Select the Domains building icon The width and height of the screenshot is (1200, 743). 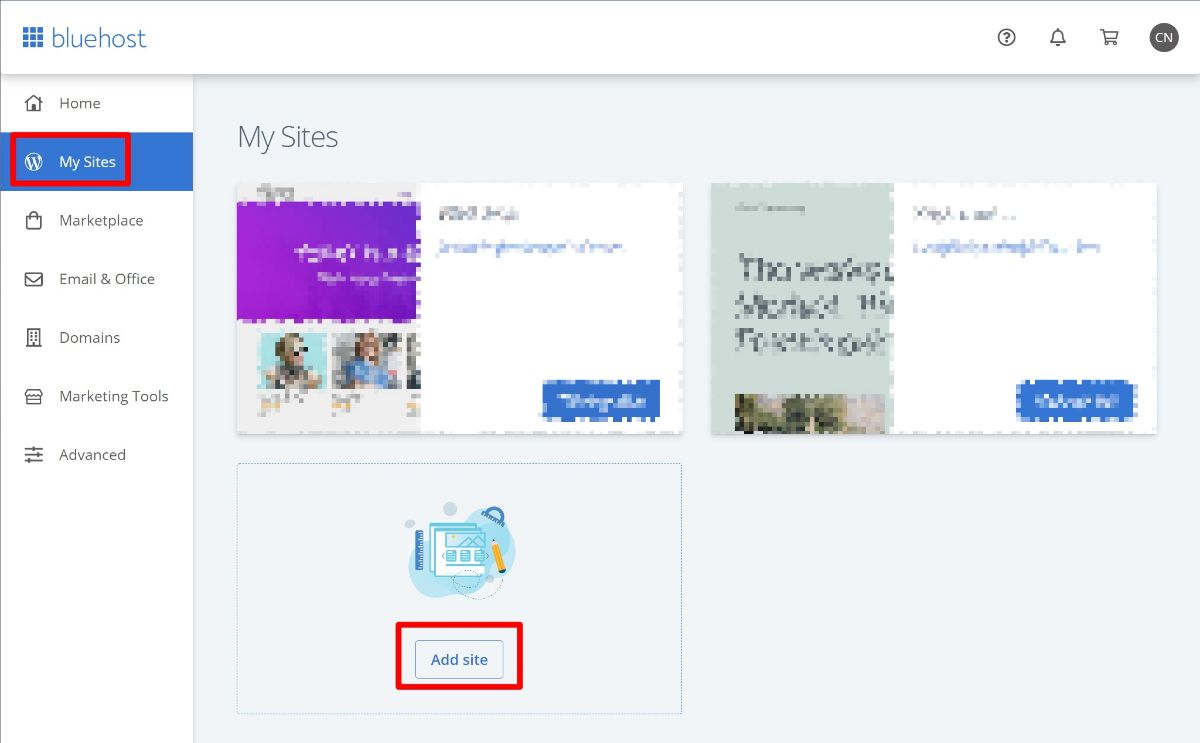tap(34, 337)
